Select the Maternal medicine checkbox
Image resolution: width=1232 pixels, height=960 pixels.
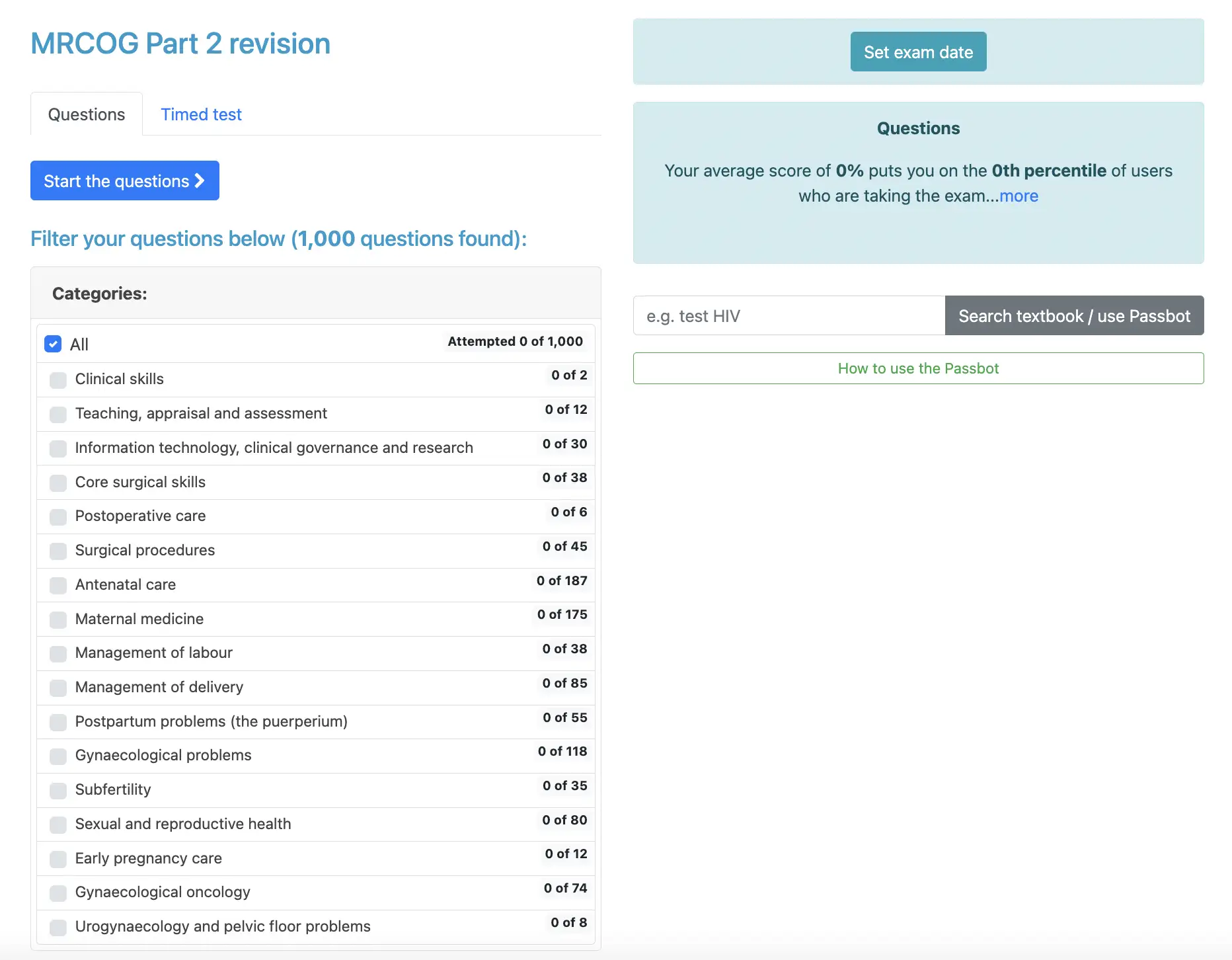[58, 620]
